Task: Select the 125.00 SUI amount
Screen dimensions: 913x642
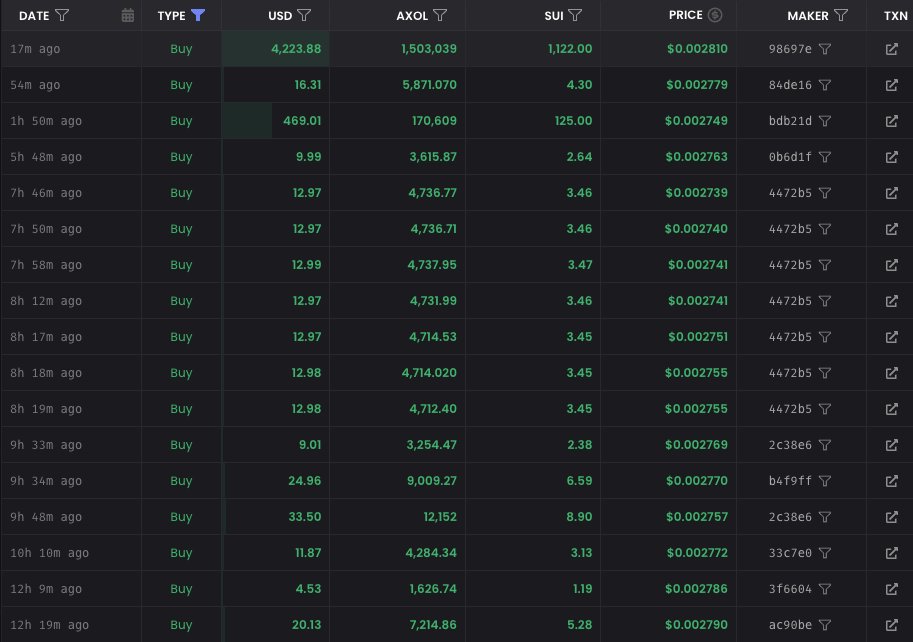Action: coord(573,121)
